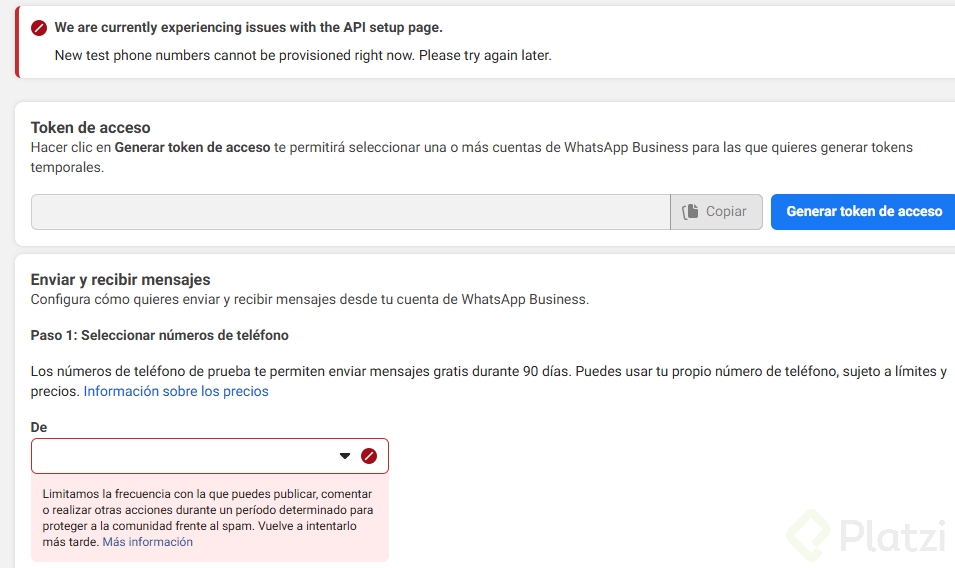Click the test phone numbers alert message

pos(303,55)
